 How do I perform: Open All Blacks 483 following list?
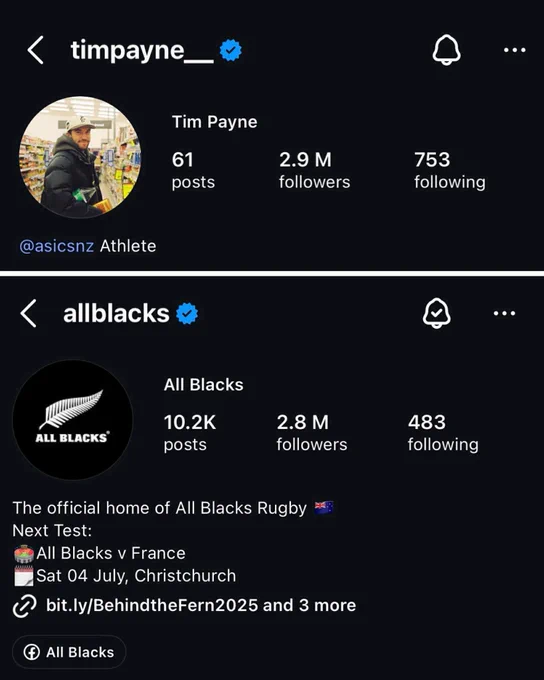pos(443,432)
